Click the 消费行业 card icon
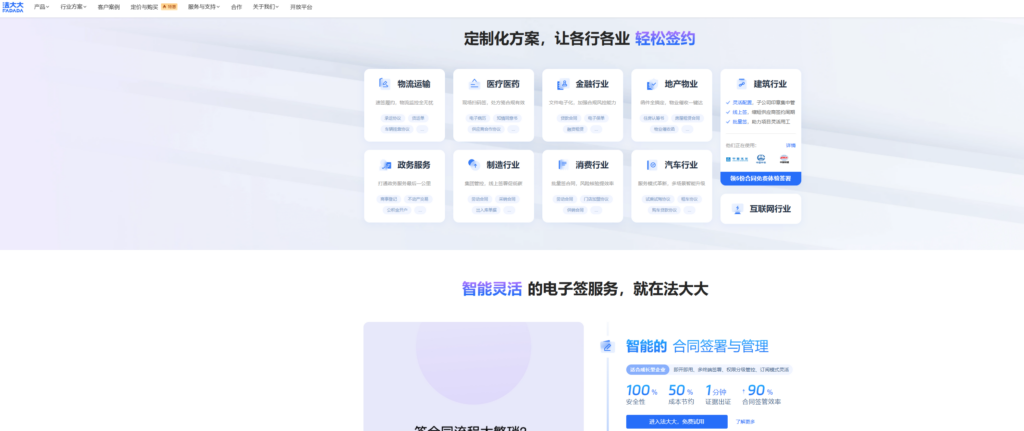1024x431 pixels. pos(563,165)
